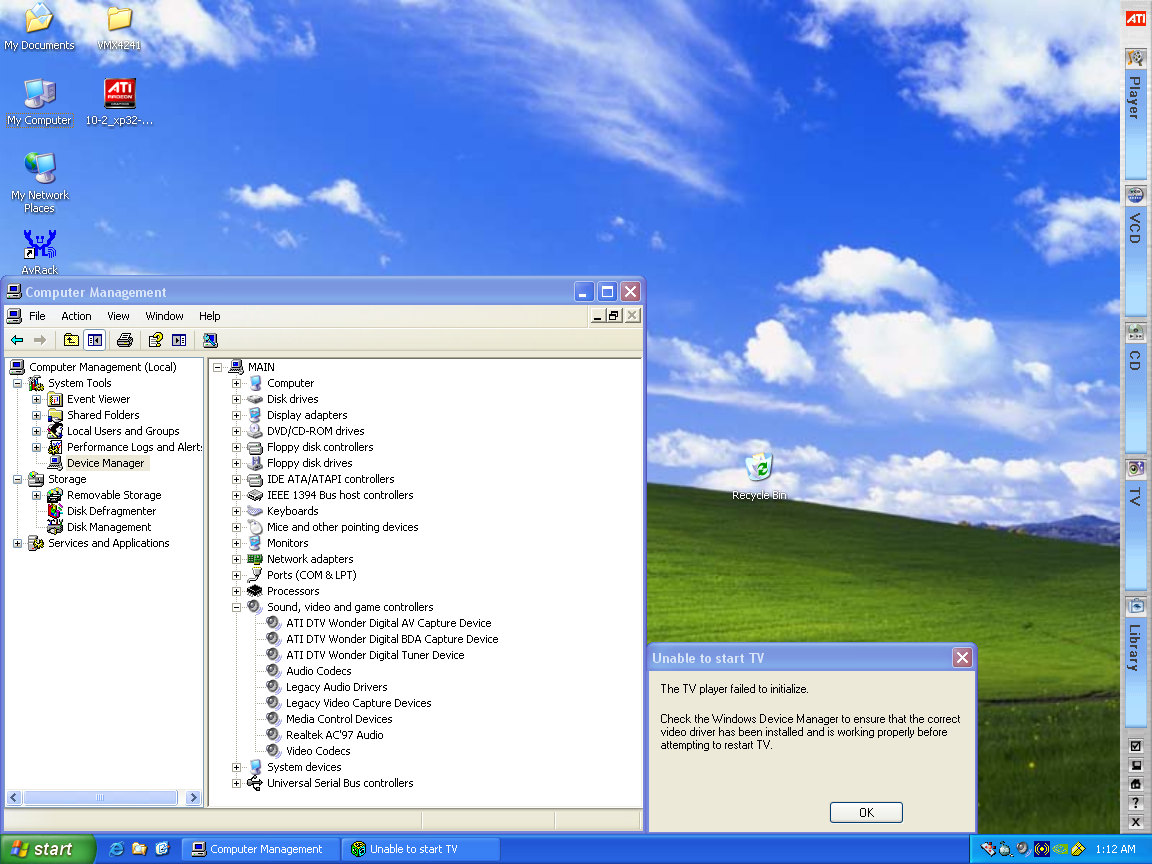Toggle Show/Hide Console Tree button
Image resolution: width=1152 pixels, height=864 pixels.
point(94,340)
